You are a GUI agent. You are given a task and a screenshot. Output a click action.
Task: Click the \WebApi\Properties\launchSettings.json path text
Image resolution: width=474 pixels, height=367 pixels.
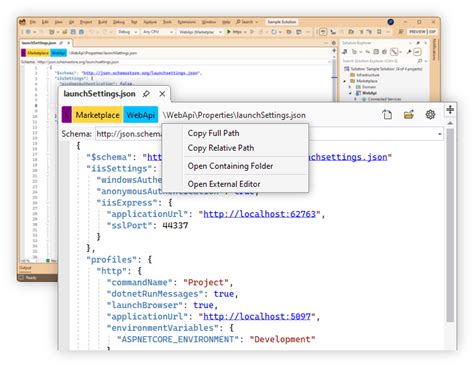pyautogui.click(x=234, y=115)
